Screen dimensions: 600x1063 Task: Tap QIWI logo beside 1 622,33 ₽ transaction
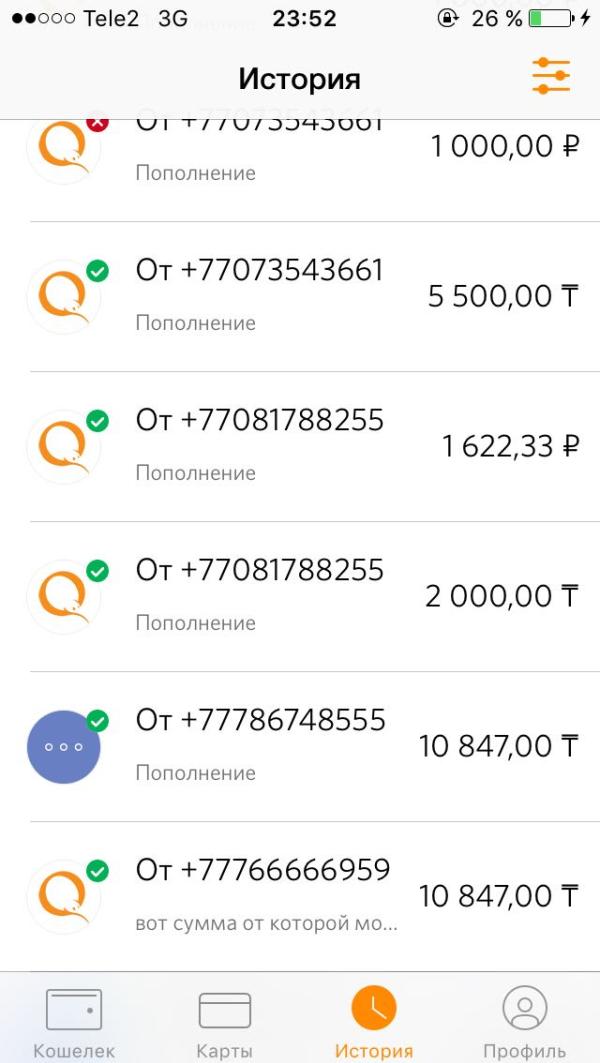click(64, 447)
